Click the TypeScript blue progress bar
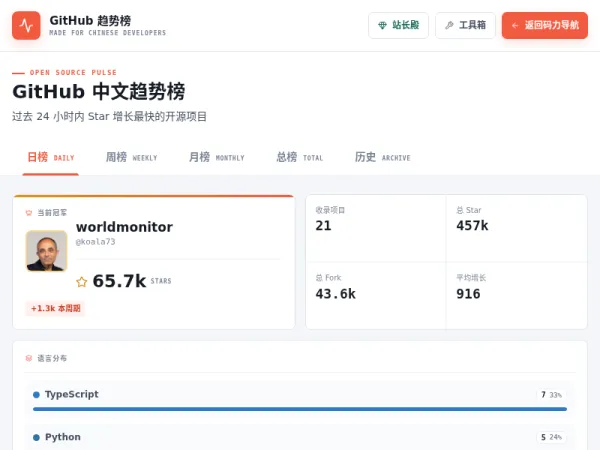The width and height of the screenshot is (600, 450). tap(300, 409)
